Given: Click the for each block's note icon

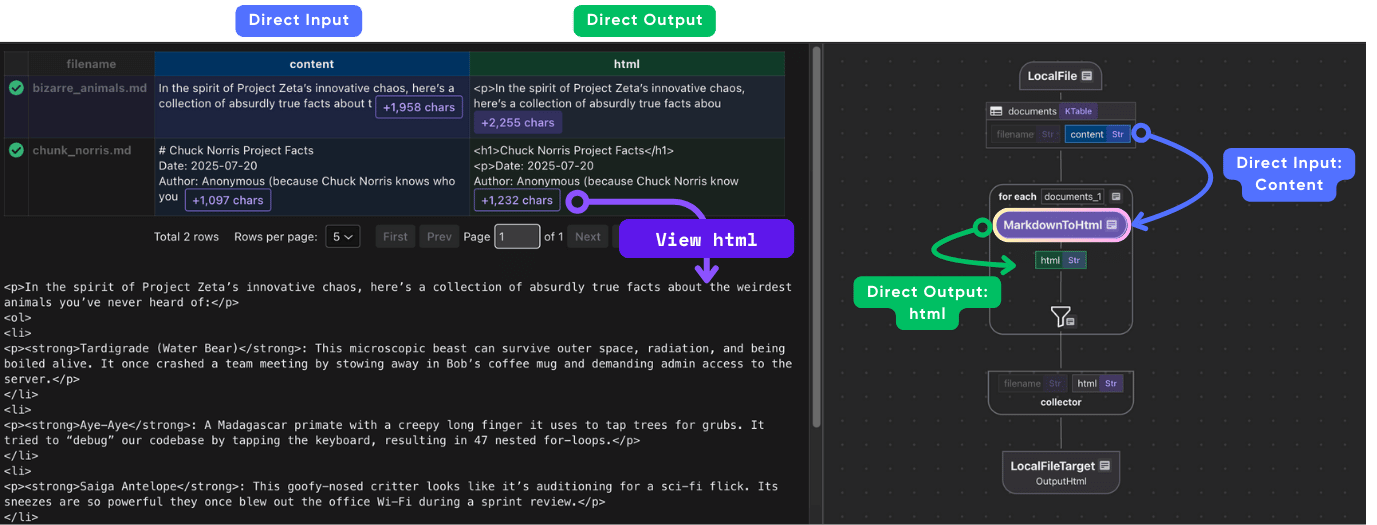Looking at the screenshot, I should (x=1115, y=196).
